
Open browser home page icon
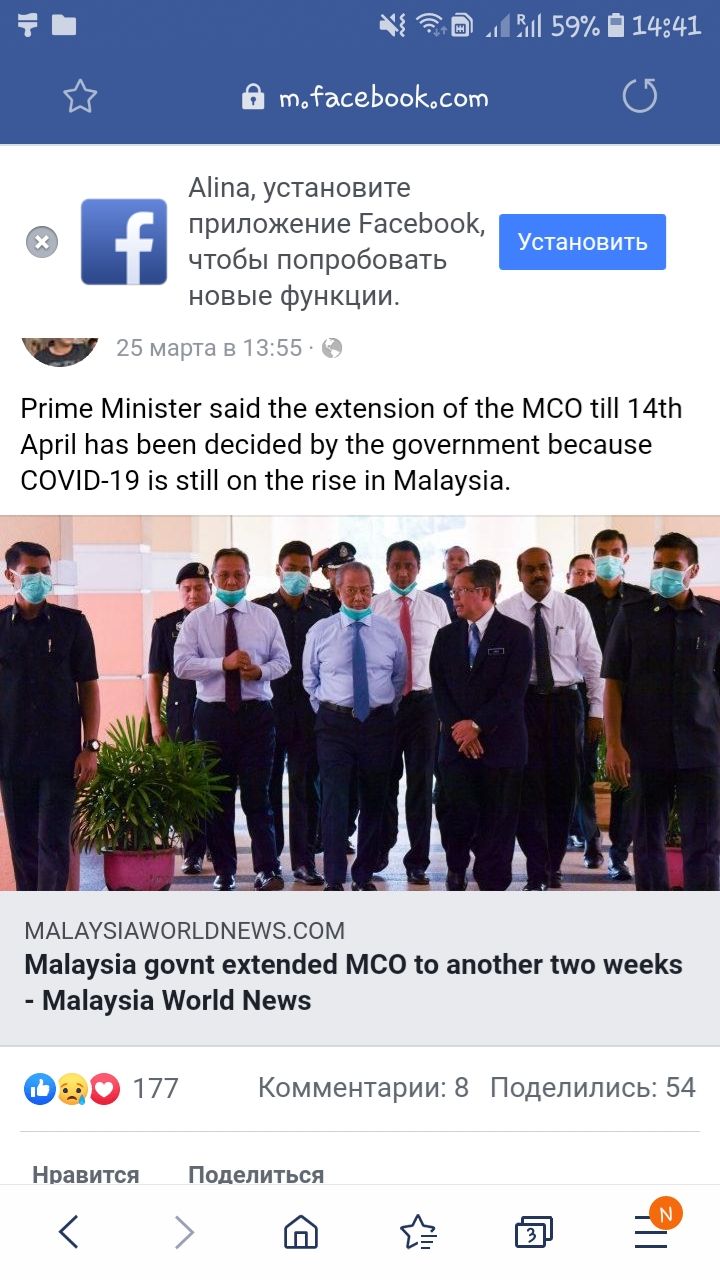click(301, 1232)
